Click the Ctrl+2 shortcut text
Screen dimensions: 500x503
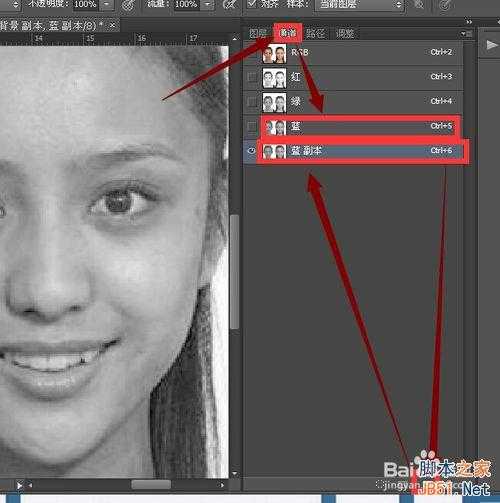(x=441, y=52)
